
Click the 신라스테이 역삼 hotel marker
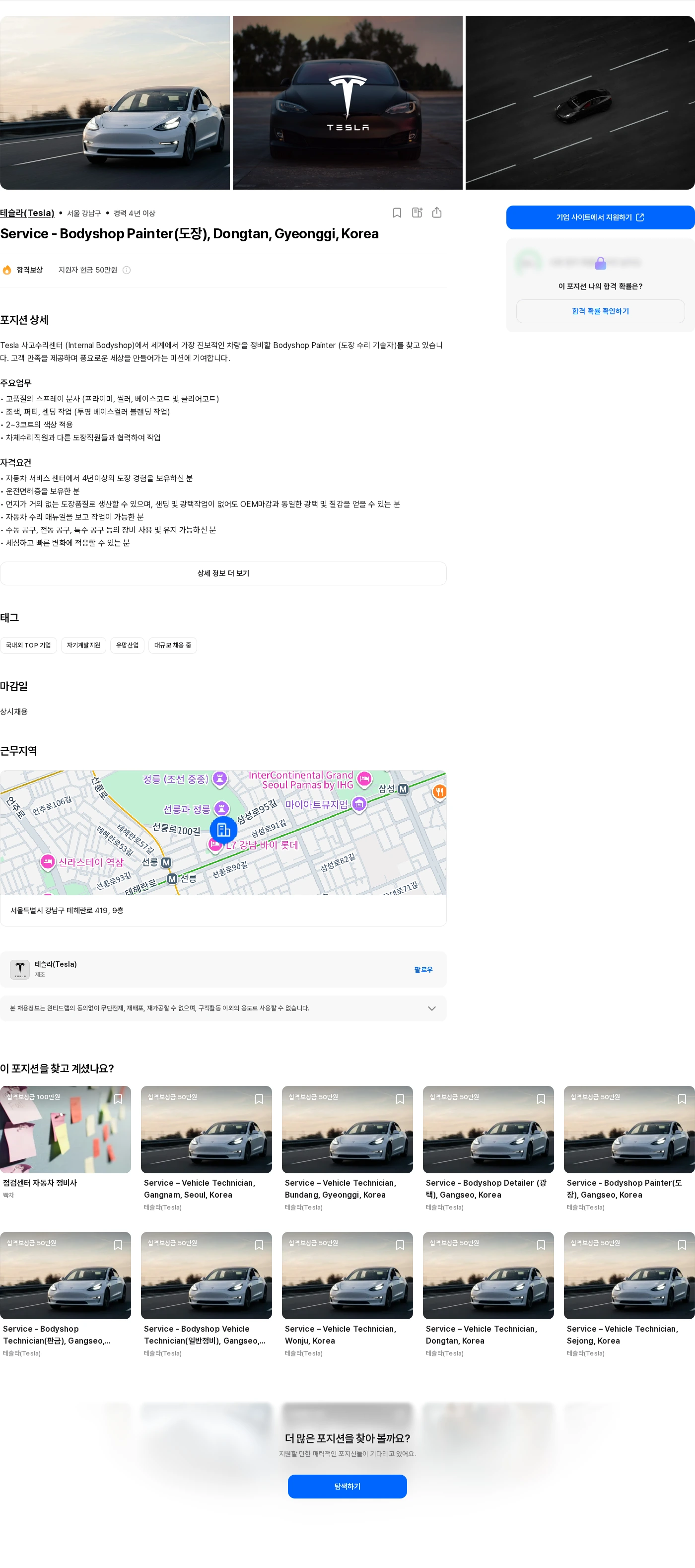[x=48, y=861]
